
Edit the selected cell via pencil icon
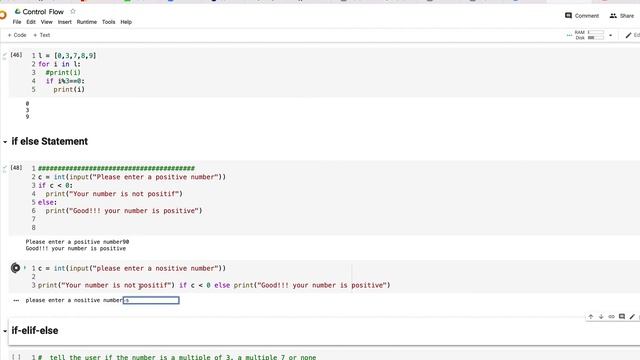tap(632, 317)
